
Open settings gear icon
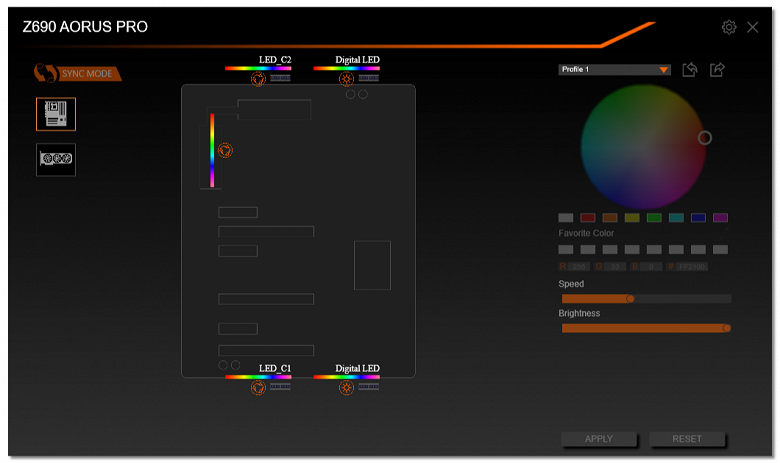click(x=729, y=27)
